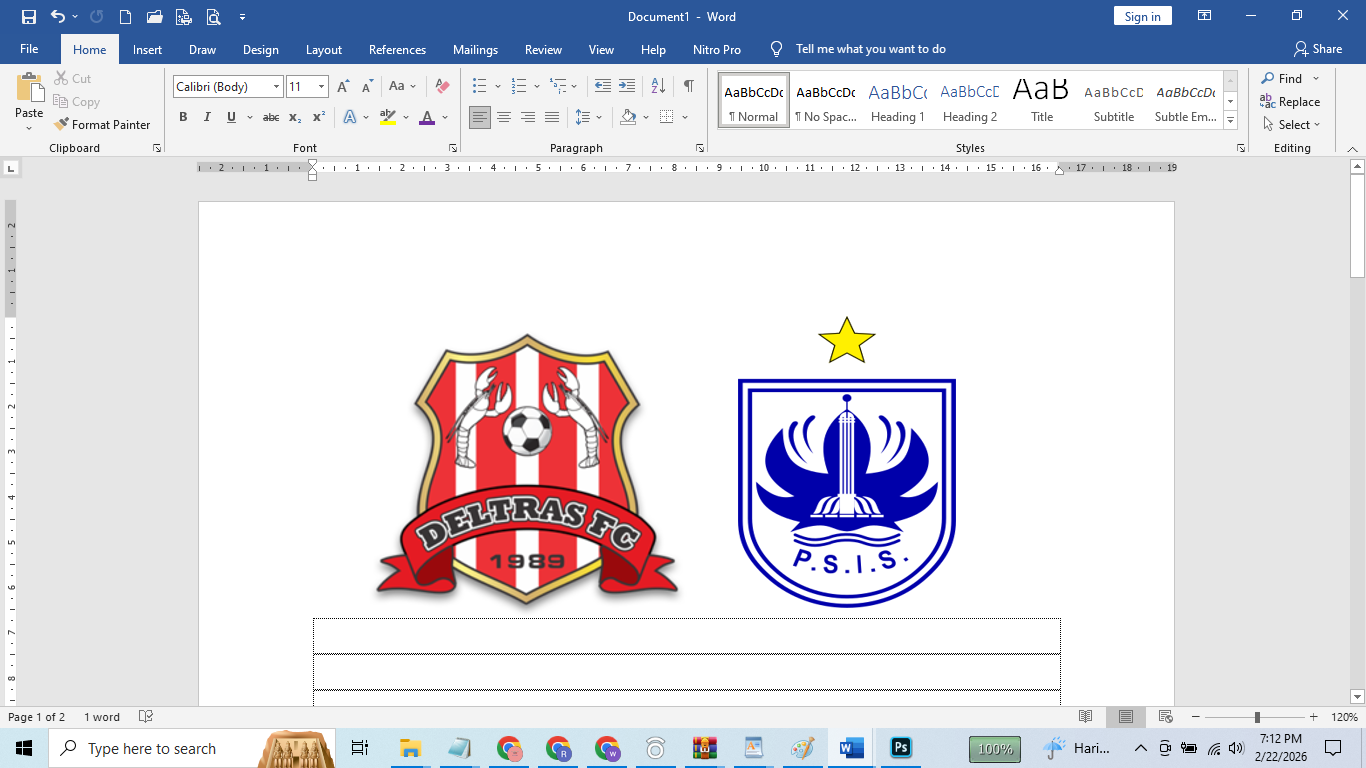Apply the red font color
The image size is (1366, 768).
pos(427,117)
